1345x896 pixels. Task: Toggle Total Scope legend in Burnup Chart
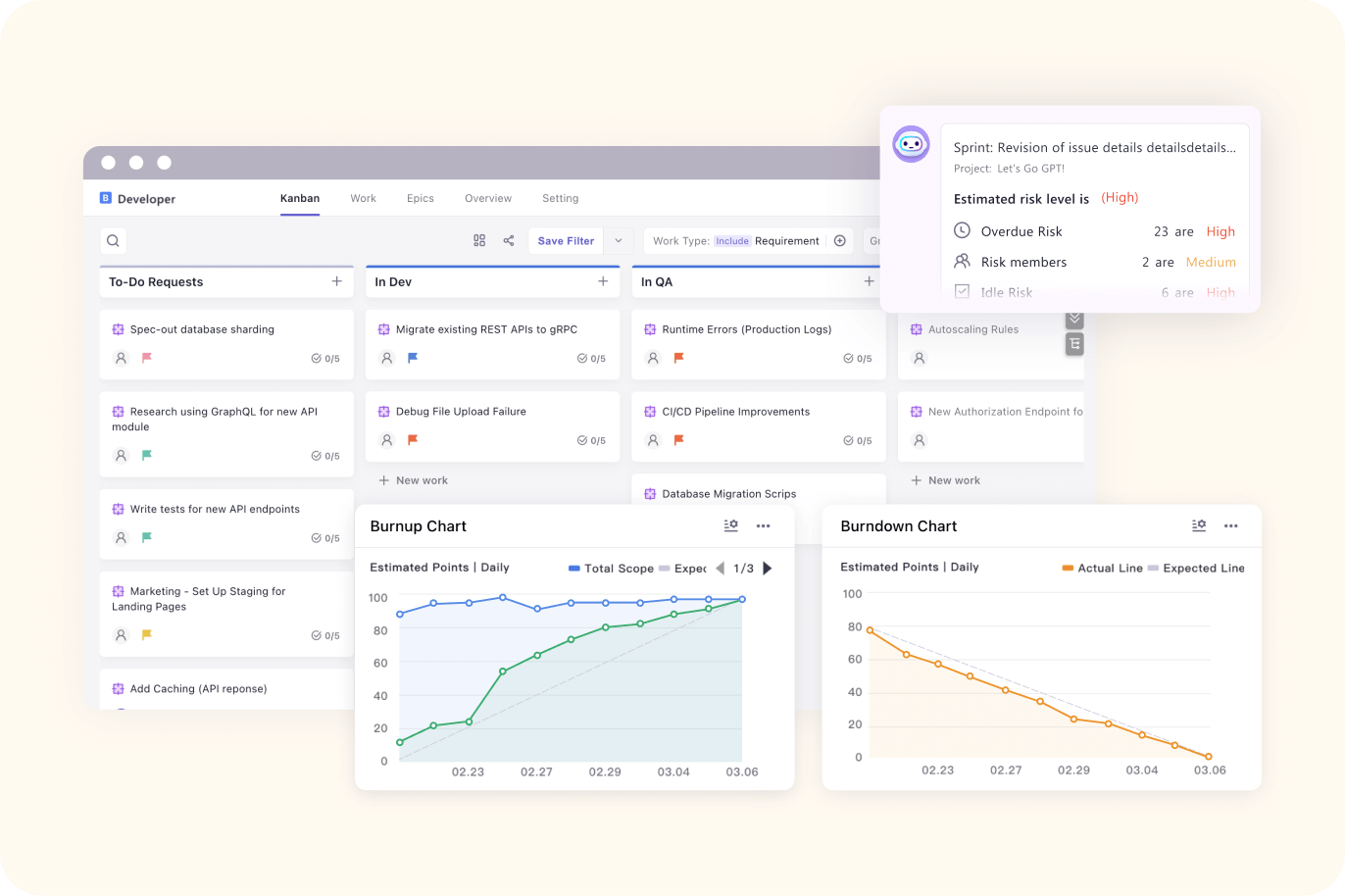coord(610,569)
